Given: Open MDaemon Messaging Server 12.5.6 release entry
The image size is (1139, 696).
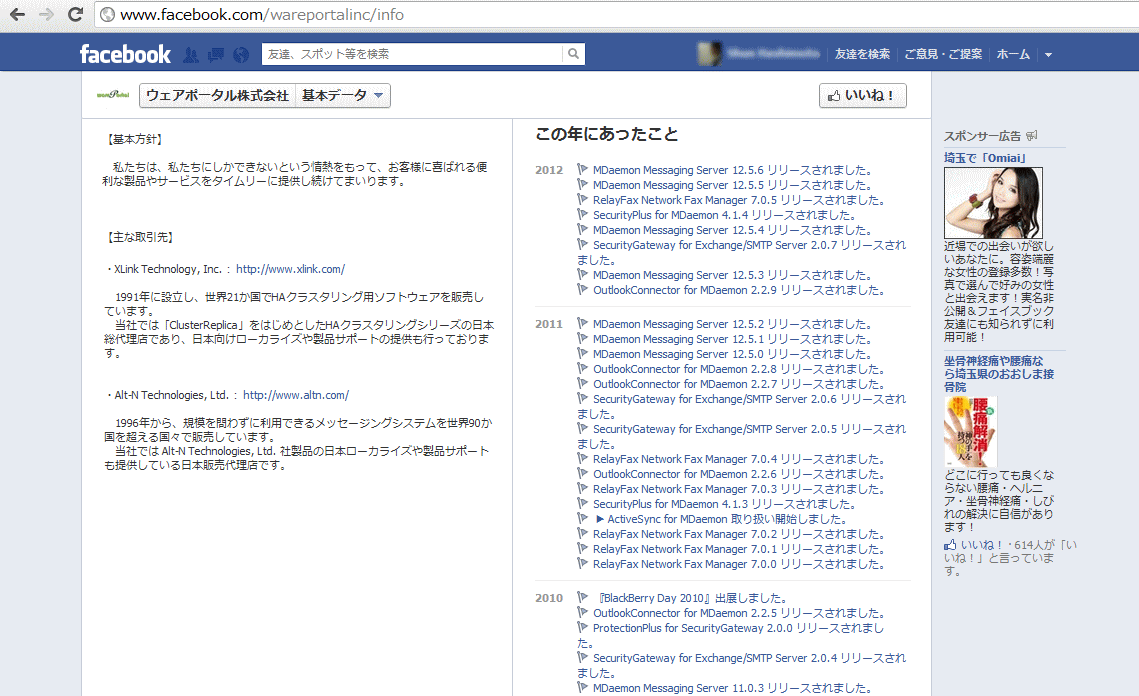Looking at the screenshot, I should click(x=732, y=170).
